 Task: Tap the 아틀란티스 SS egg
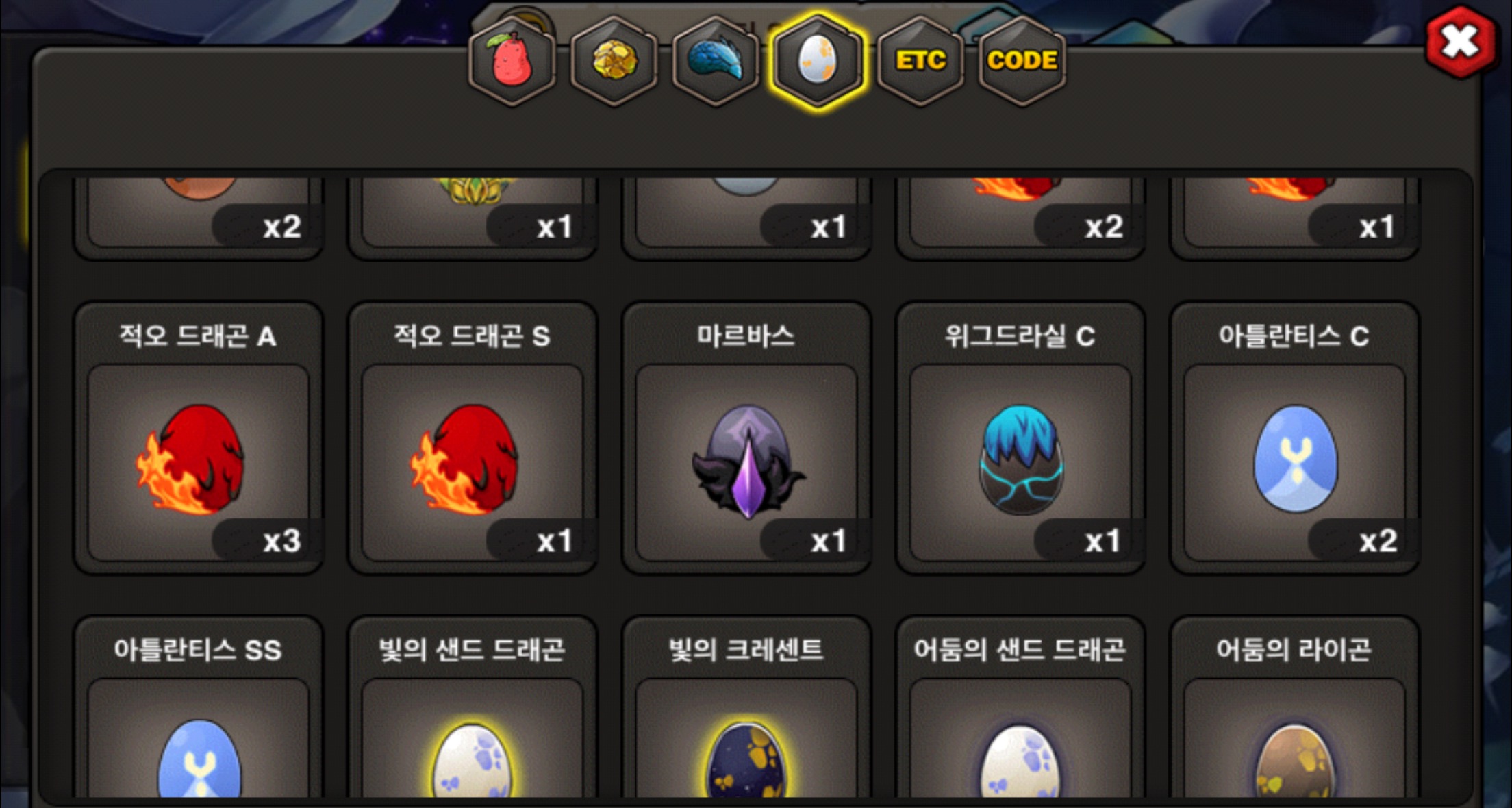199,707
